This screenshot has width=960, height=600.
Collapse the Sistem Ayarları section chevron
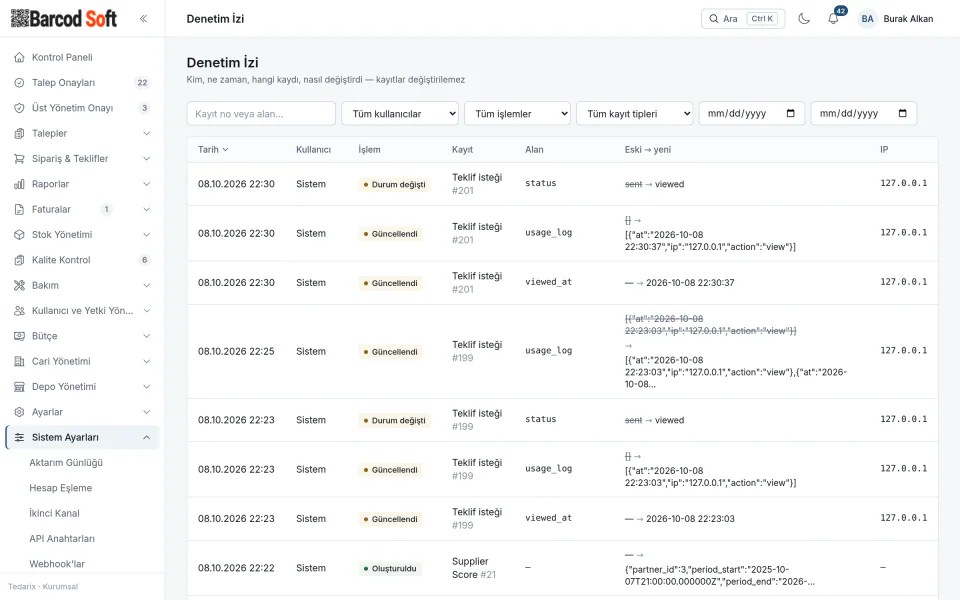tap(147, 437)
